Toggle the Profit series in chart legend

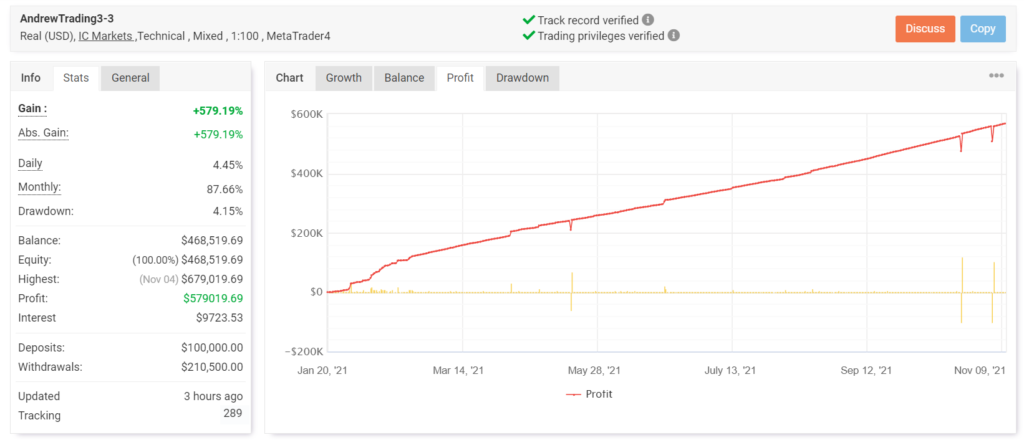click(x=590, y=394)
